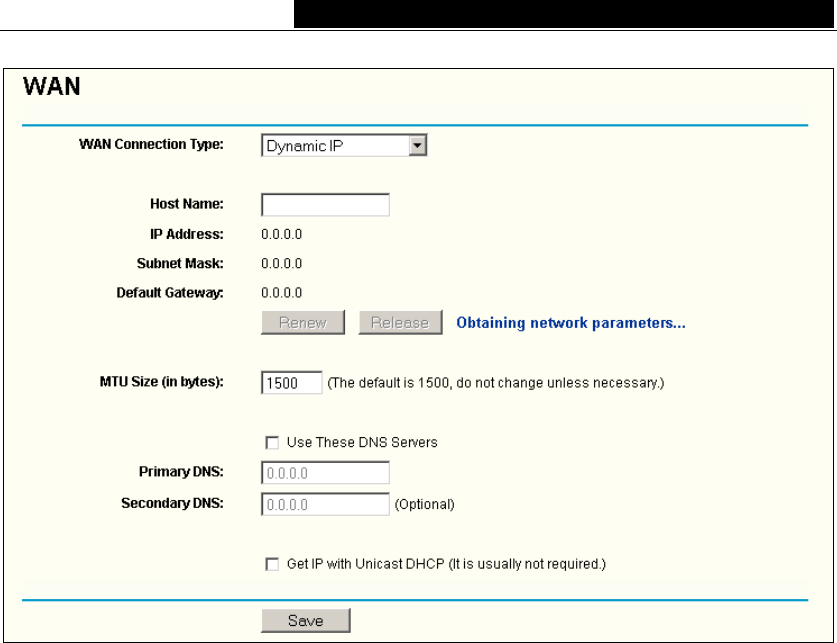The width and height of the screenshot is (837, 643).
Task: Click the MTU default 1500 note text
Action: (x=496, y=383)
